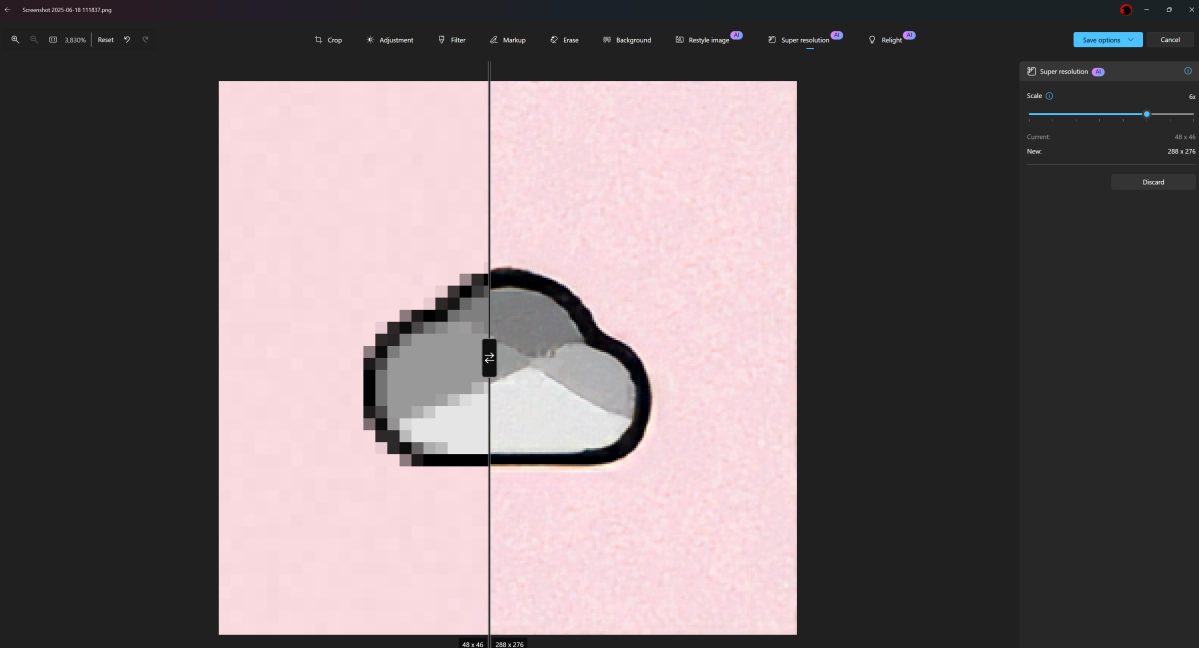Open the Save options dropdown
The height and width of the screenshot is (648, 1199).
click(1108, 40)
